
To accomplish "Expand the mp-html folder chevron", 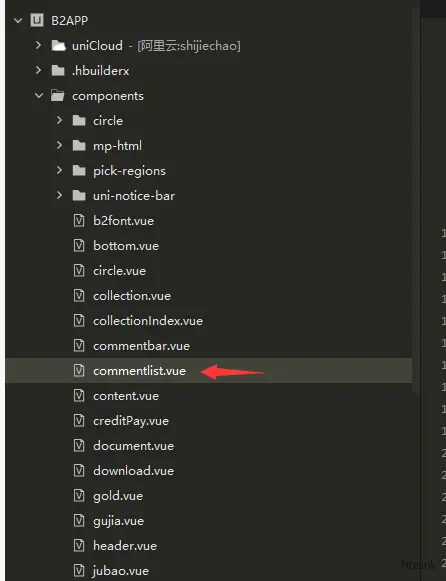I will click(59, 146).
